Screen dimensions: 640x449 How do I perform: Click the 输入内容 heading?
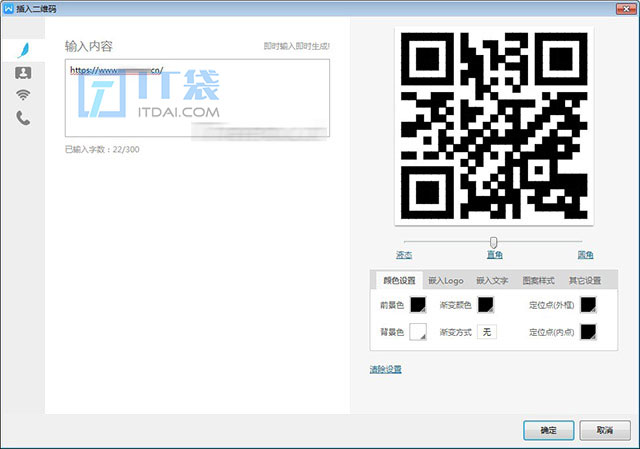pos(89,46)
